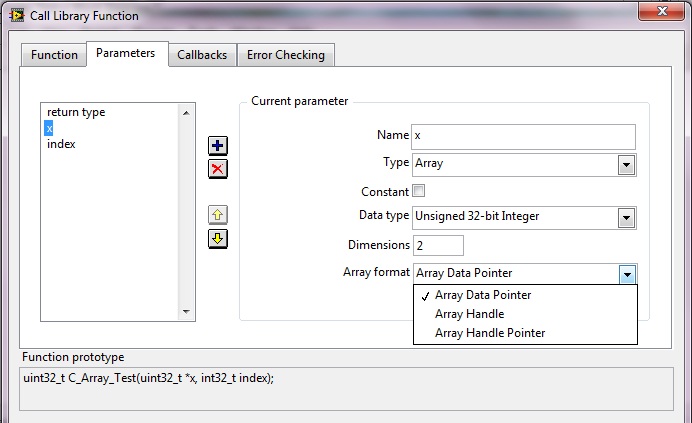Choose Array Handle in the dropdown list
692x423 pixels.
(x=525, y=314)
